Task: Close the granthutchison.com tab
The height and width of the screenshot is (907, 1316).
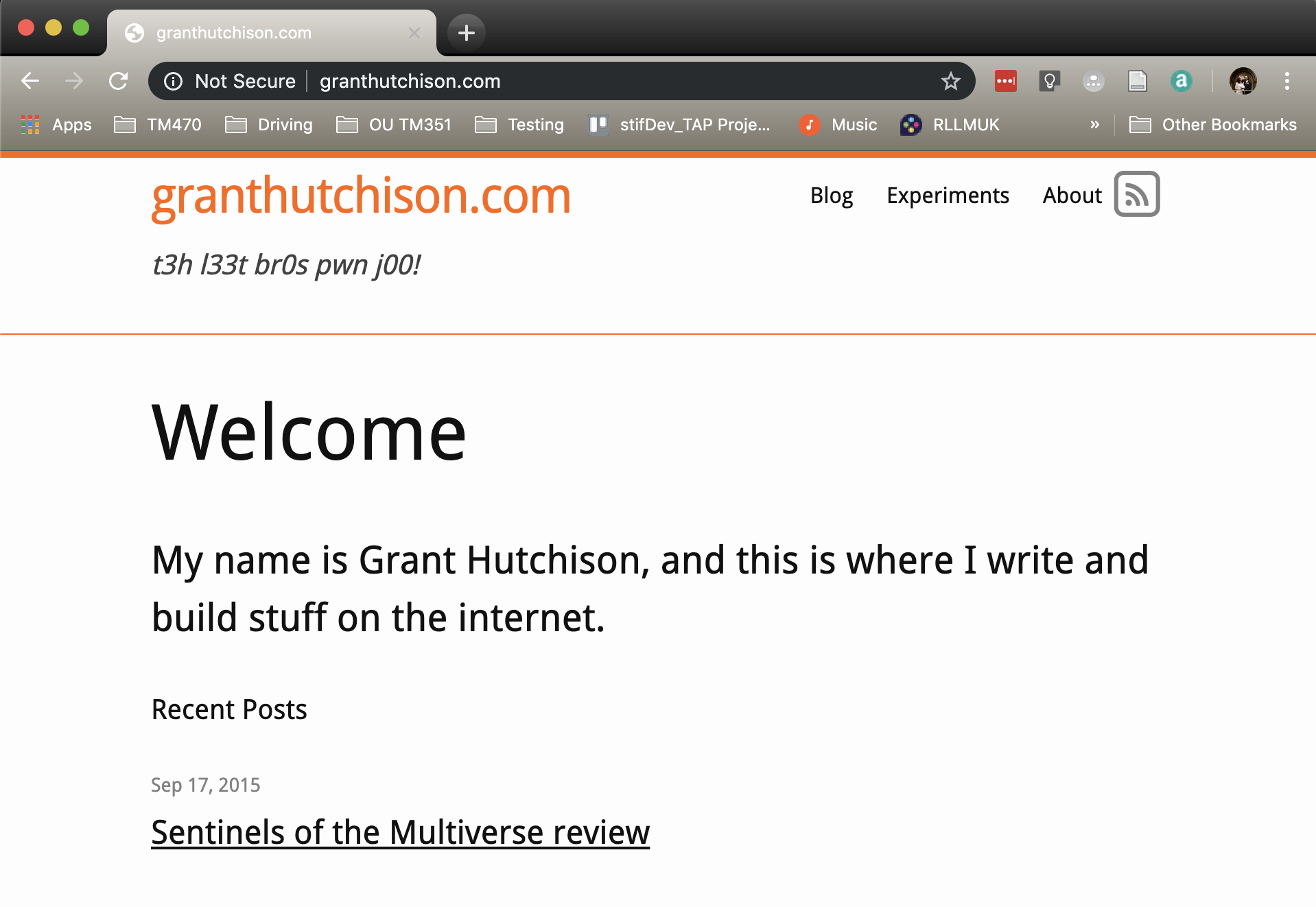Action: (x=414, y=33)
